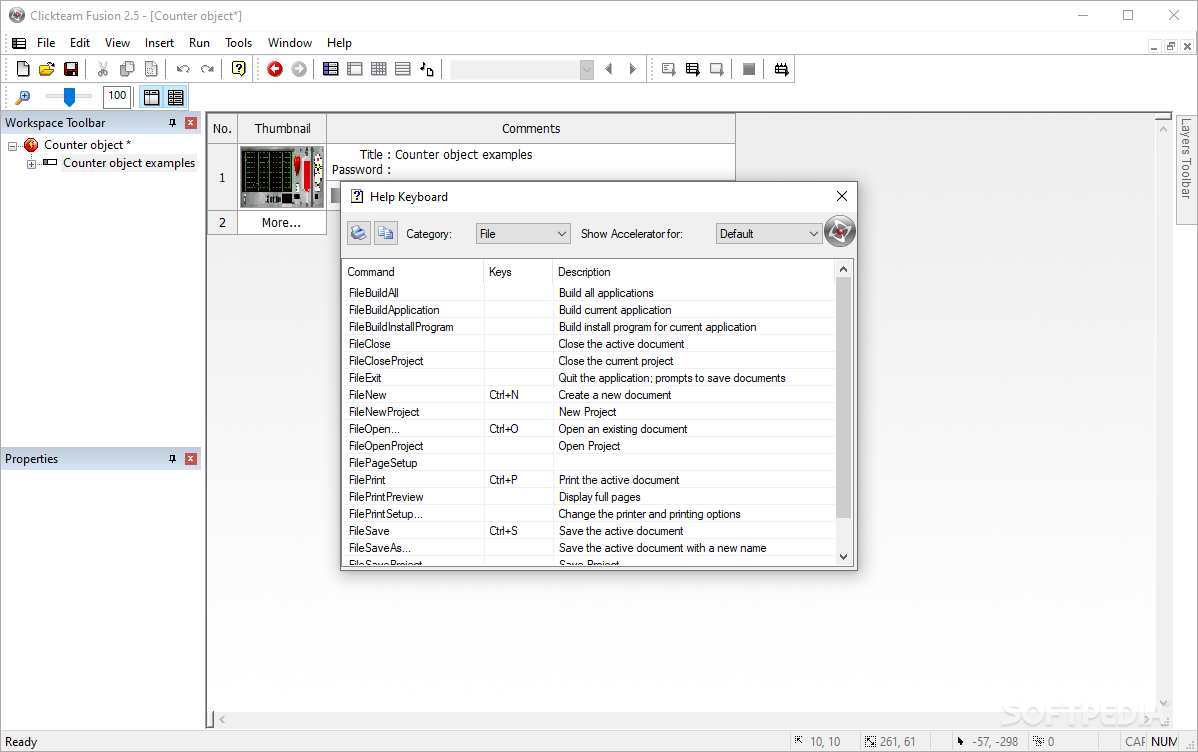This screenshot has width=1198, height=752.
Task: Open the Data elements icon
Action: (427, 70)
